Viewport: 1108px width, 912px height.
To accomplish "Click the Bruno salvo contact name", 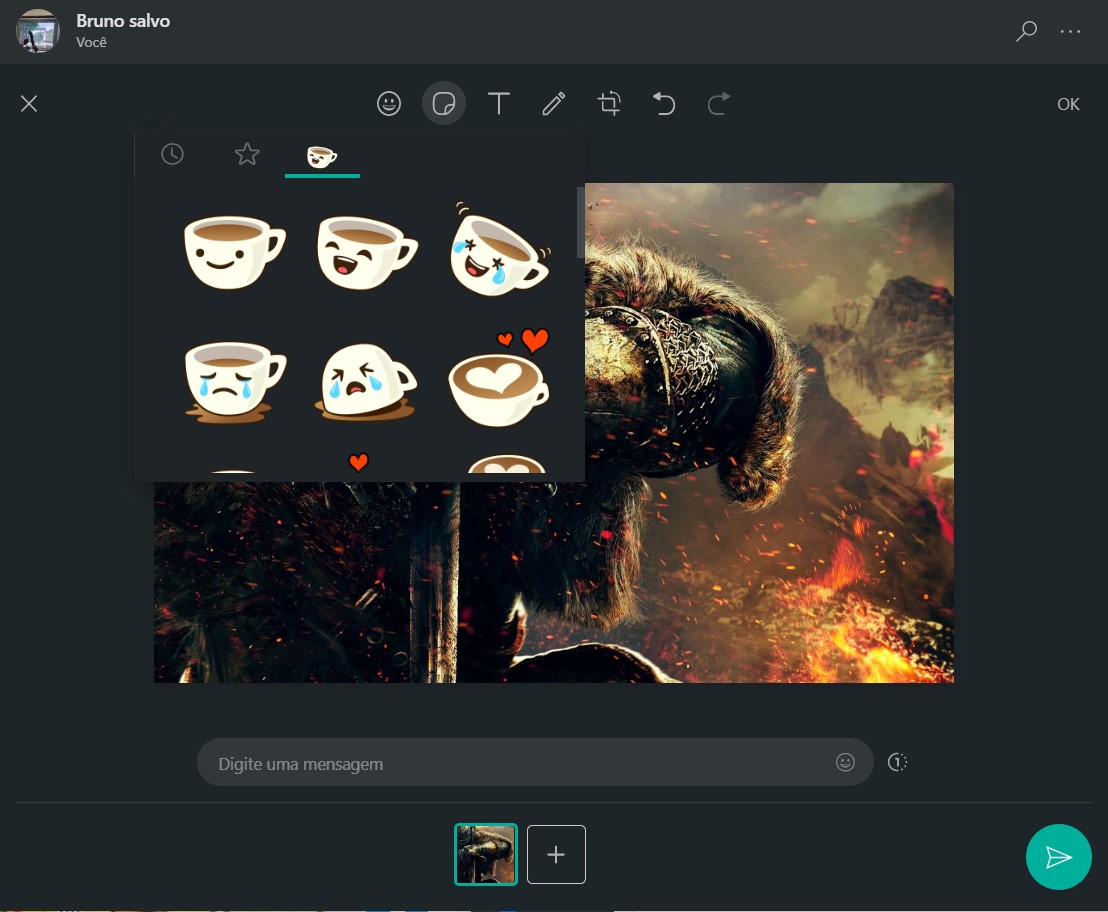I will [123, 21].
